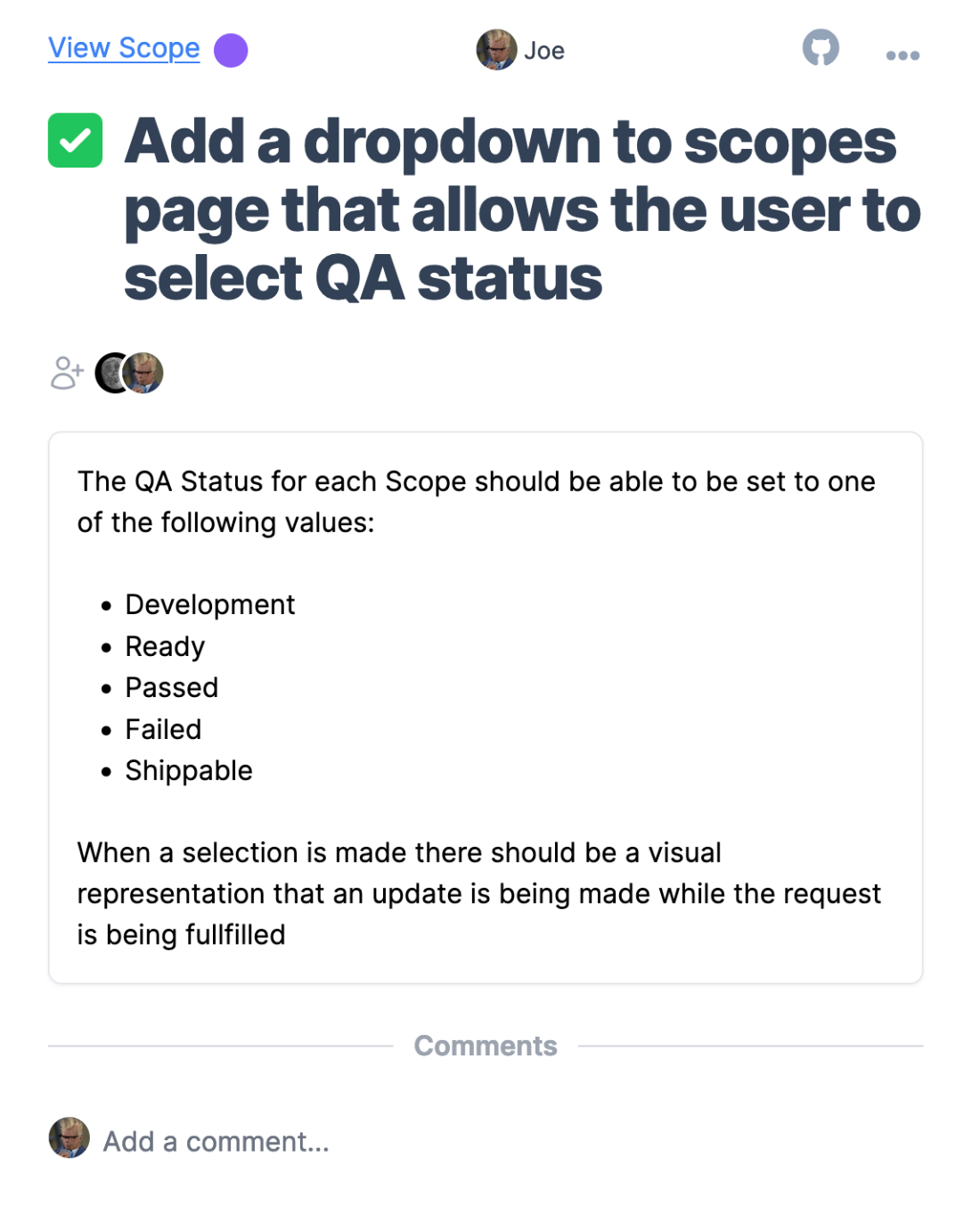Click the add assignee person icon
Image resolution: width=980 pixels, height=1206 pixels.
pos(67,373)
